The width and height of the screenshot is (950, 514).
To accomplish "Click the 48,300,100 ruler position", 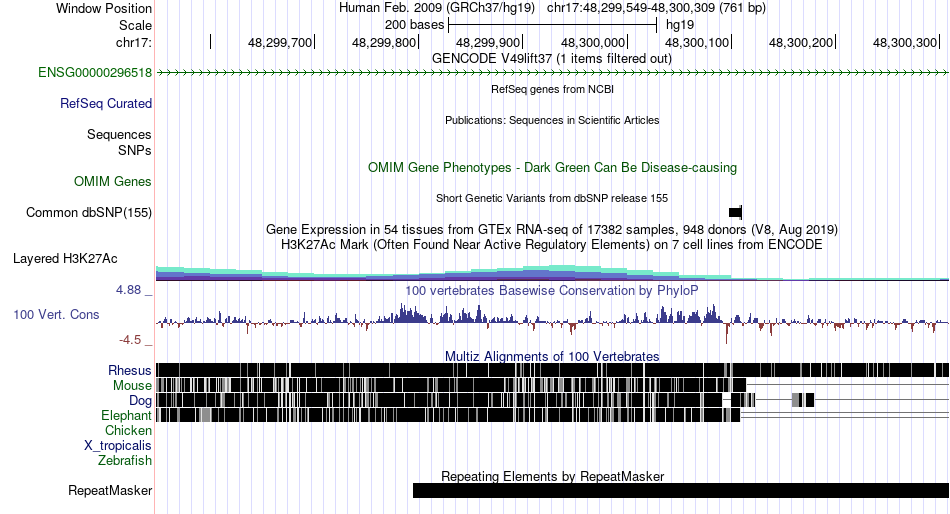I will 697,42.
